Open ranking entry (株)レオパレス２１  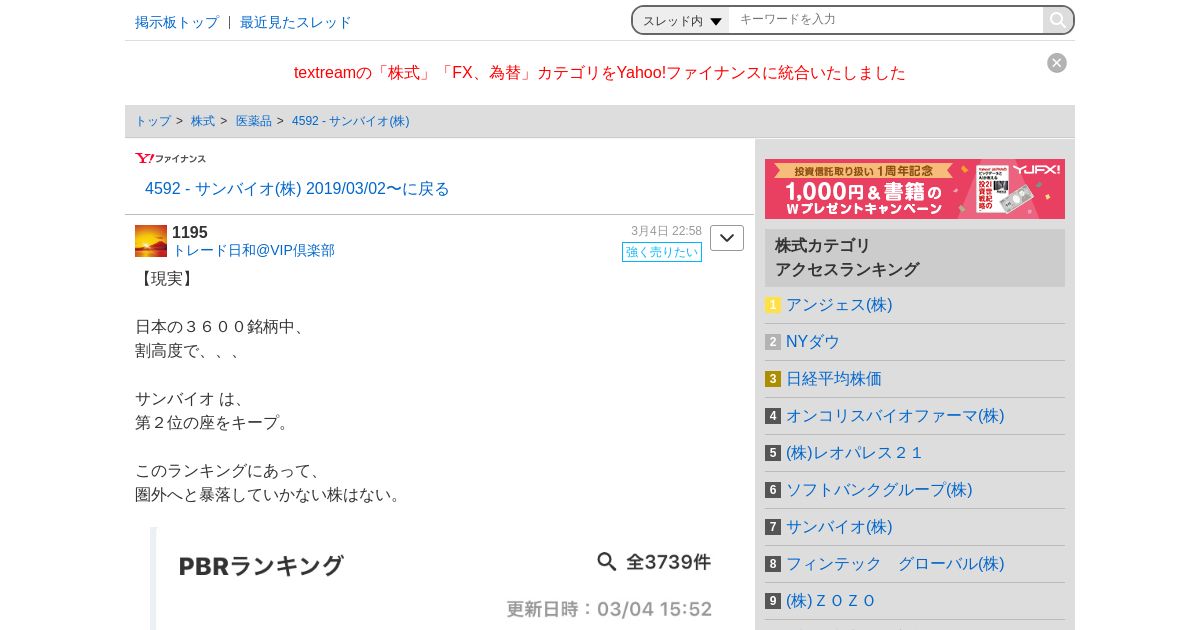(854, 453)
